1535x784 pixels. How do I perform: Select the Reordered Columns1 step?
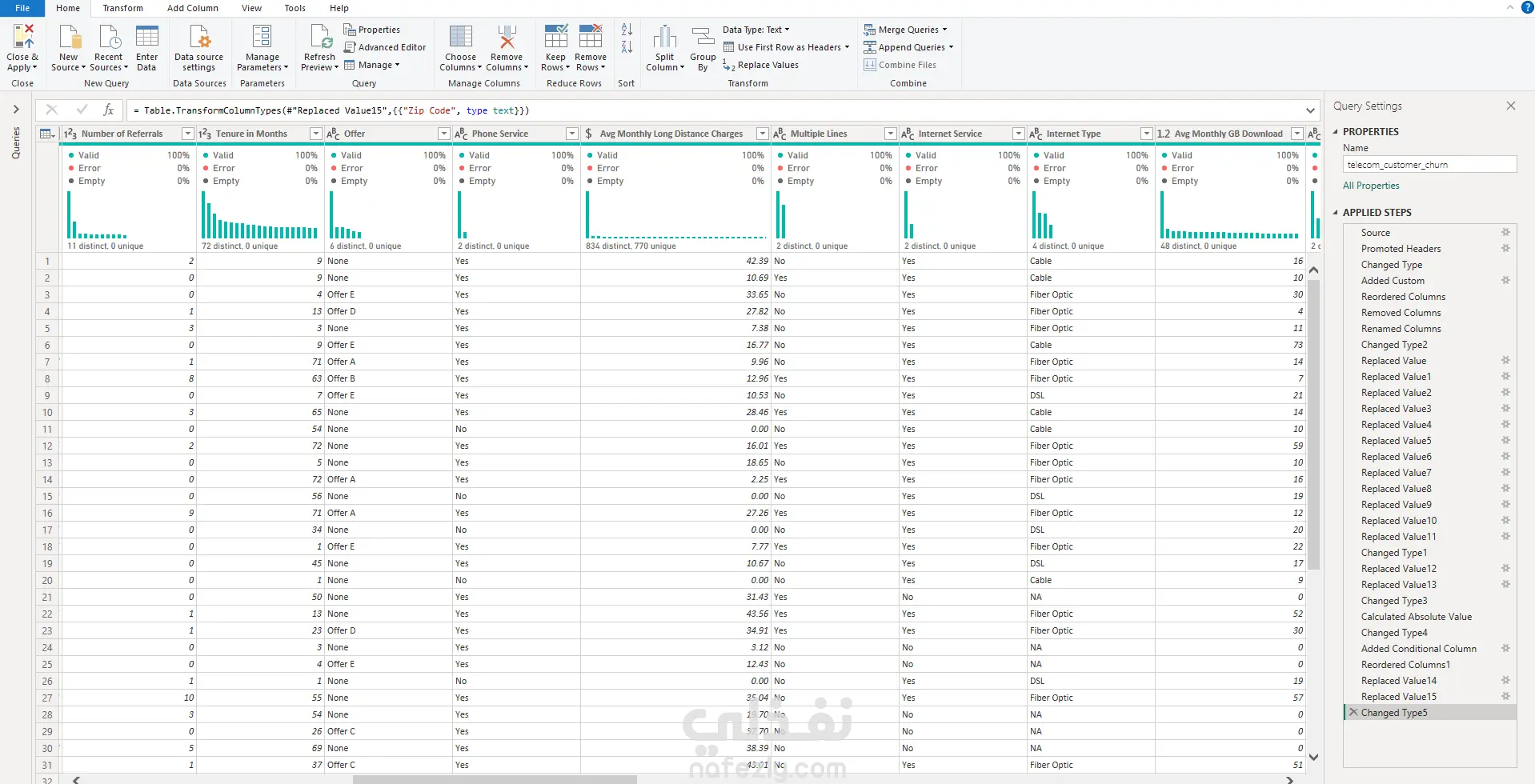click(1406, 665)
